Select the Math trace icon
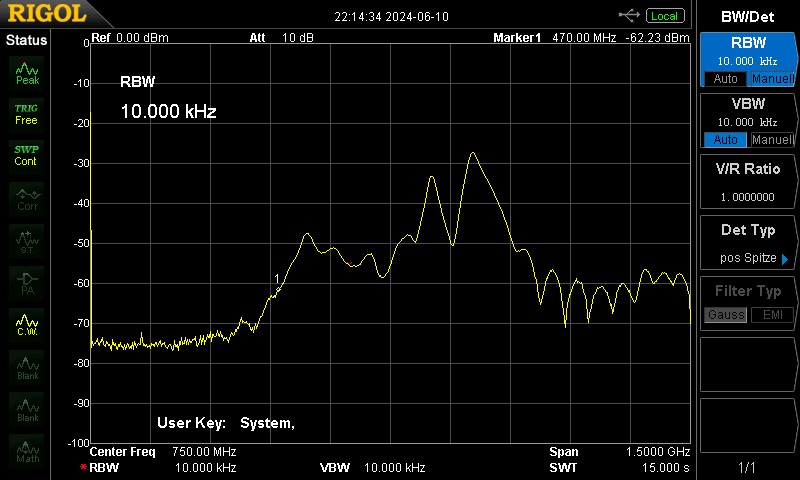 tap(27, 451)
